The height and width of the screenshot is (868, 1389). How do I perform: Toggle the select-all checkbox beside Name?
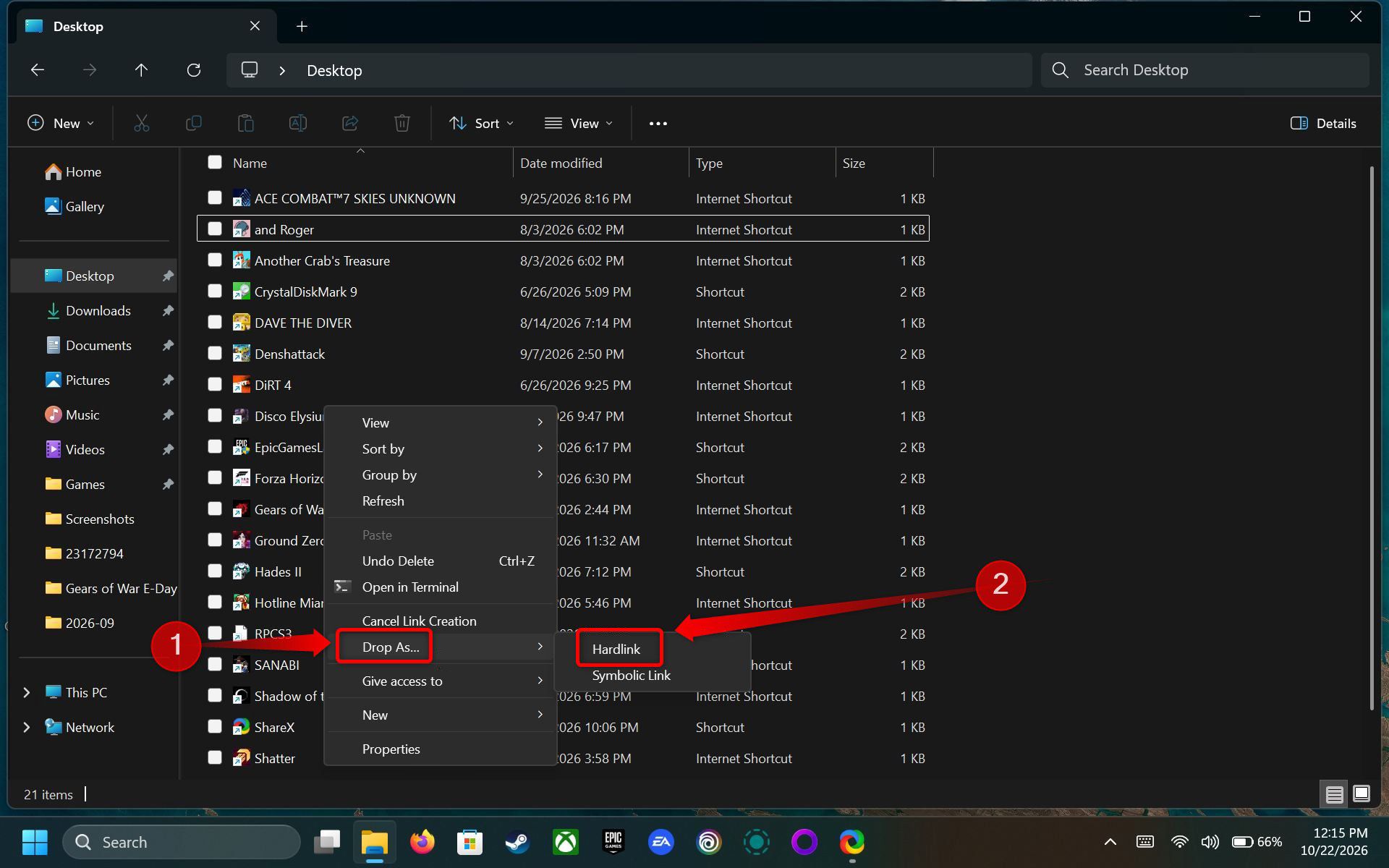[x=215, y=162]
